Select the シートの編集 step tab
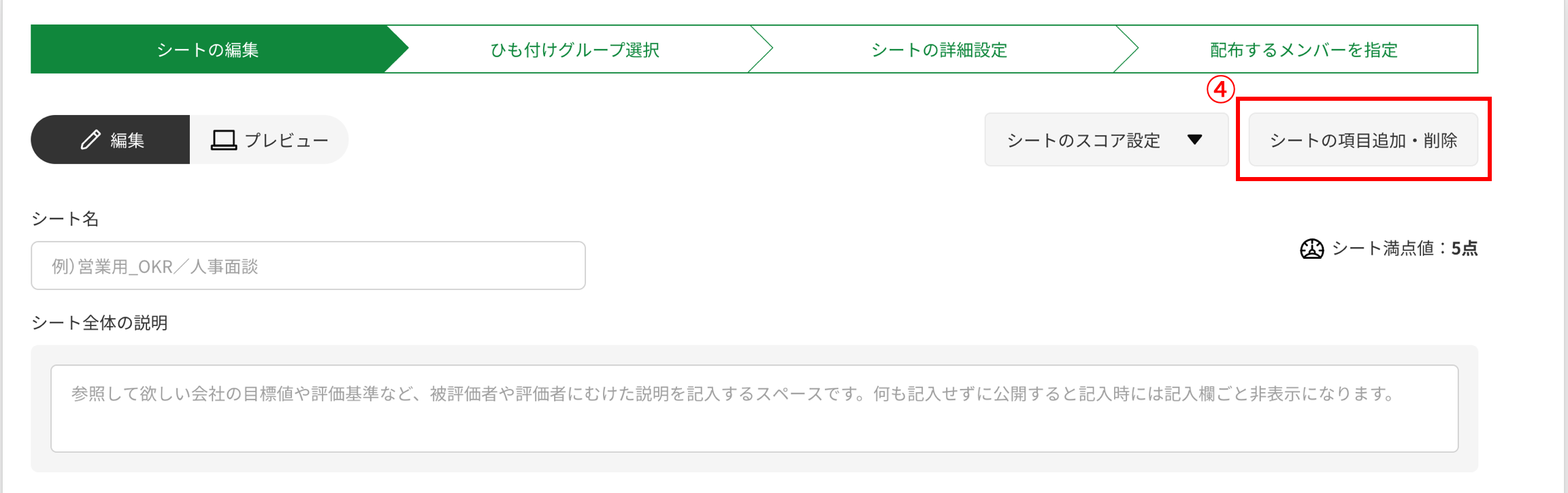The height and width of the screenshot is (493, 1568). [x=208, y=49]
